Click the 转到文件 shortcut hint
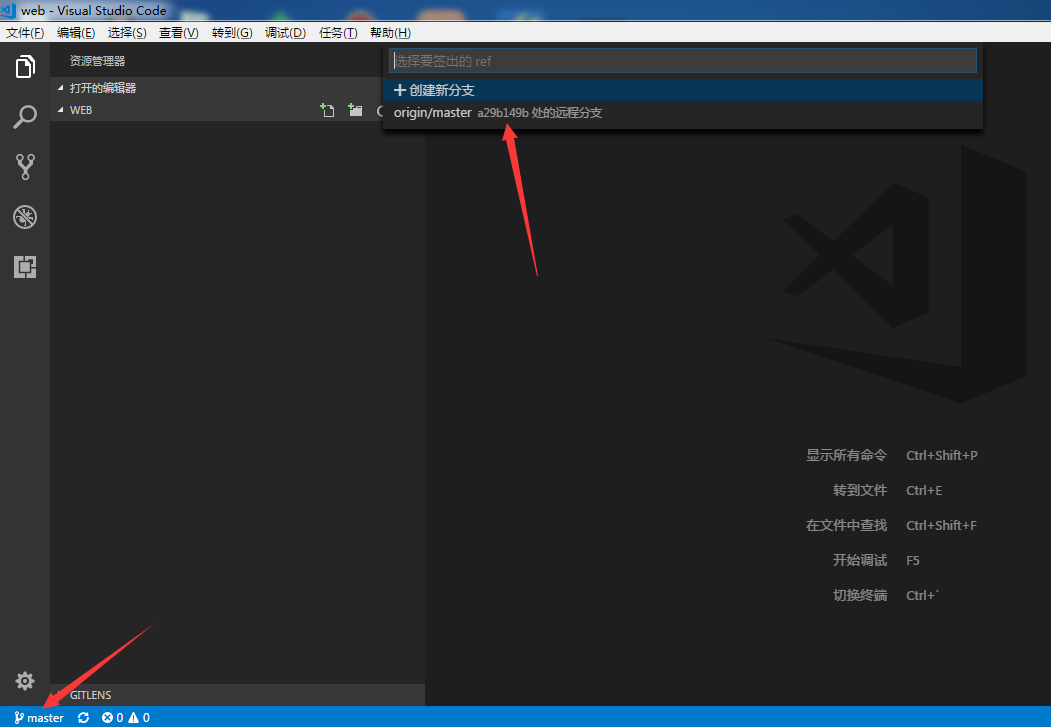 [860, 490]
